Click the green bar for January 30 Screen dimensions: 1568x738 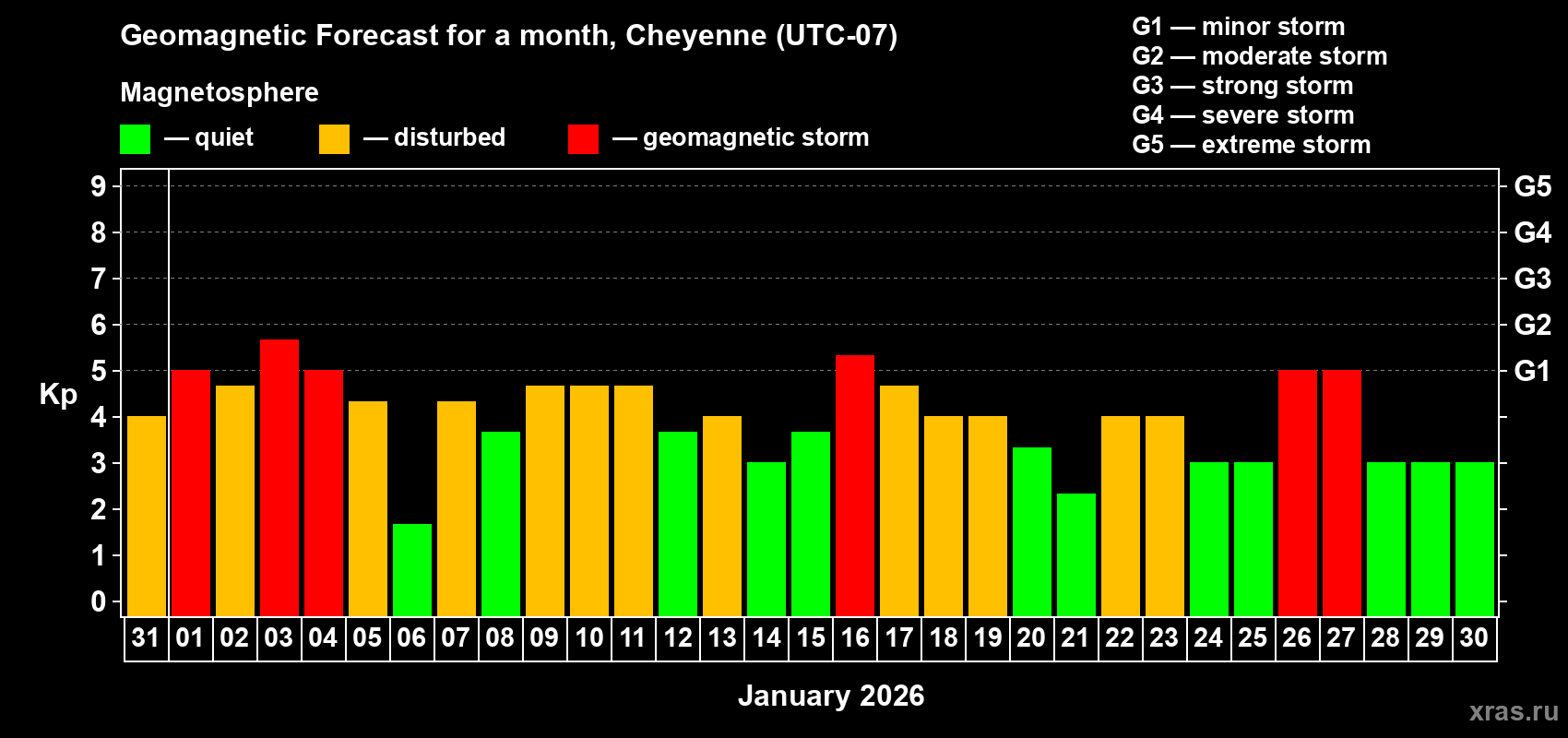(1475, 539)
